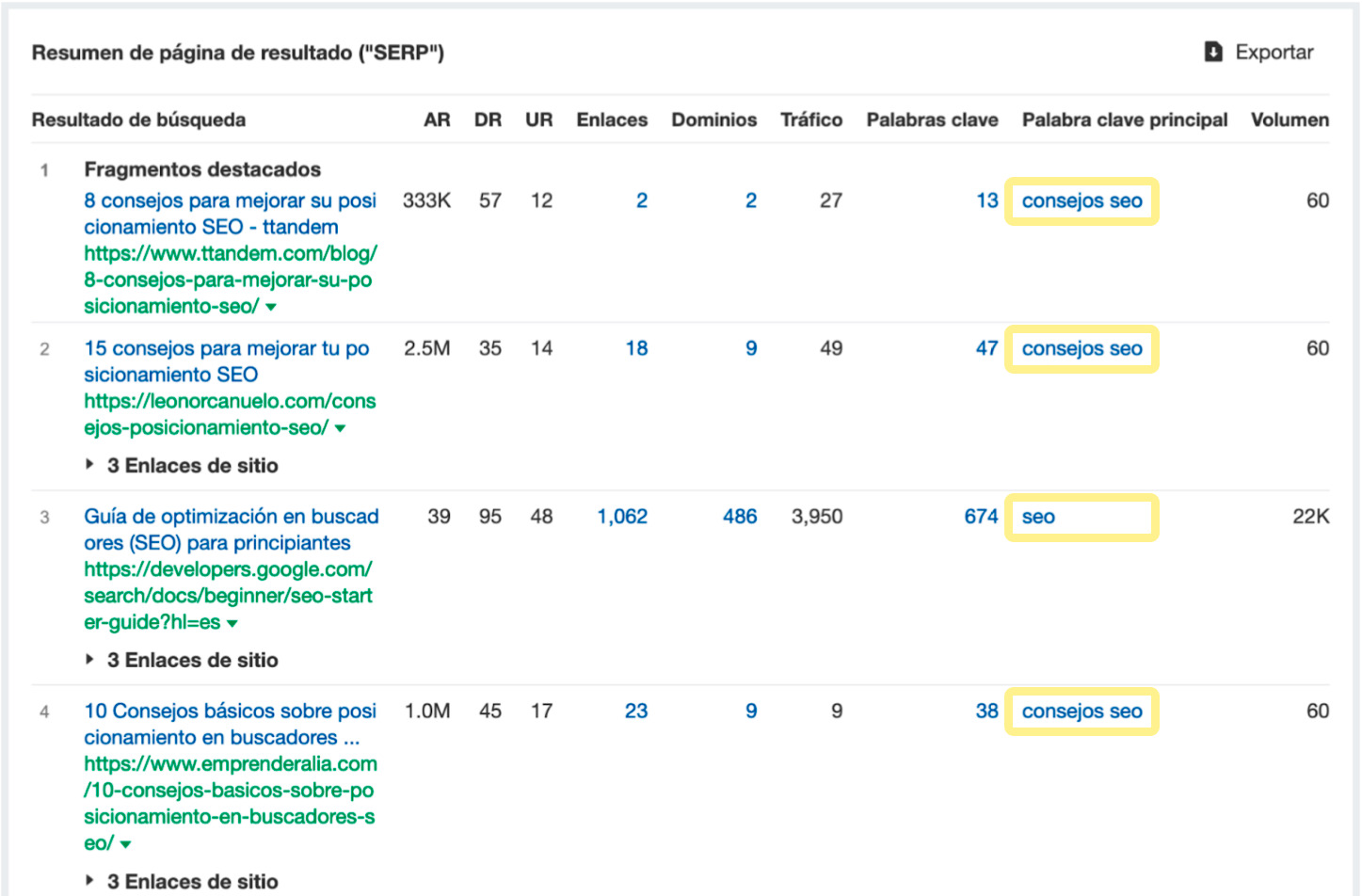Click Enlaces value 23
The width and height of the screenshot is (1362, 896).
(636, 712)
